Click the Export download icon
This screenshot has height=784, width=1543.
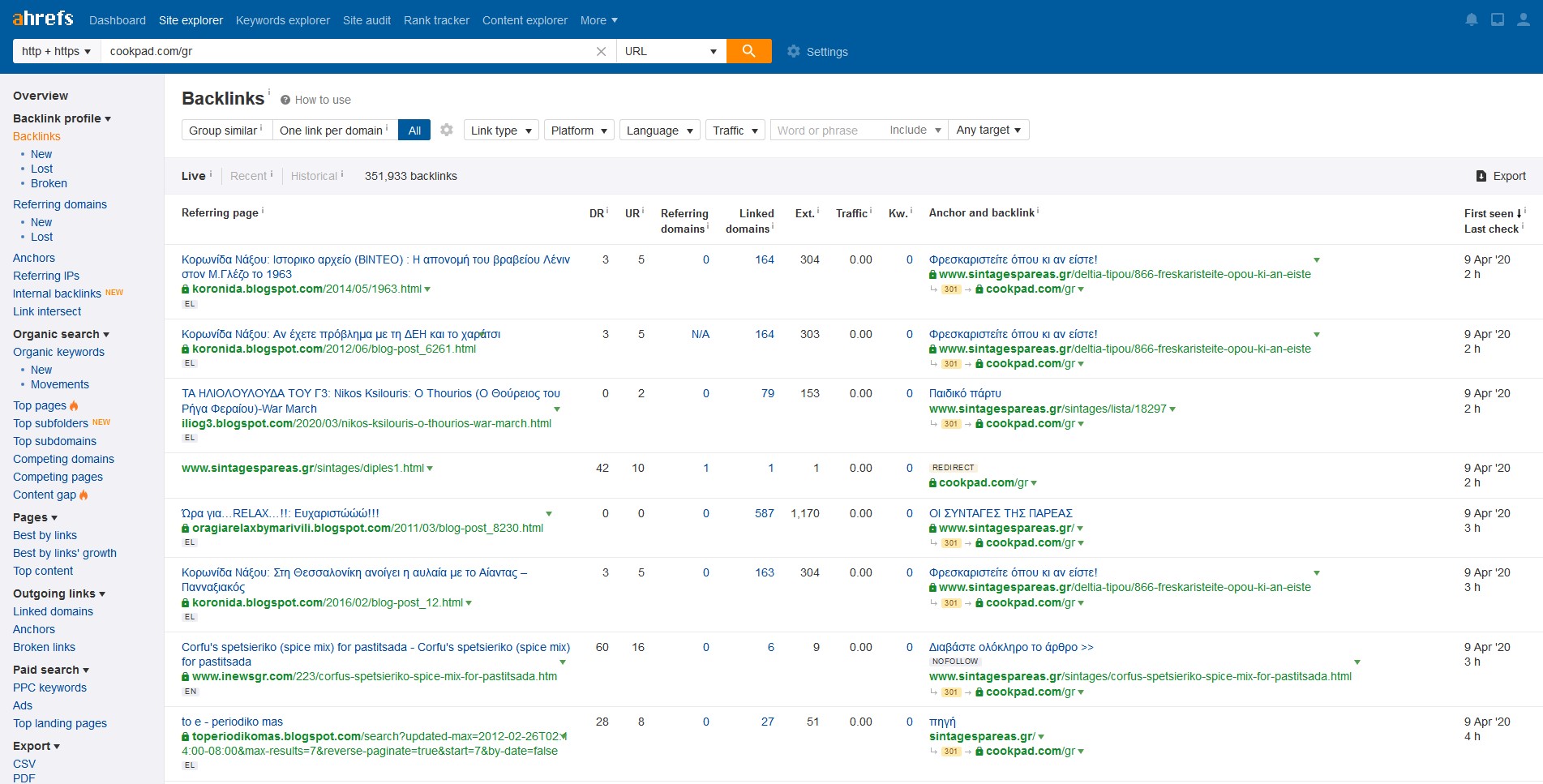tap(1481, 176)
